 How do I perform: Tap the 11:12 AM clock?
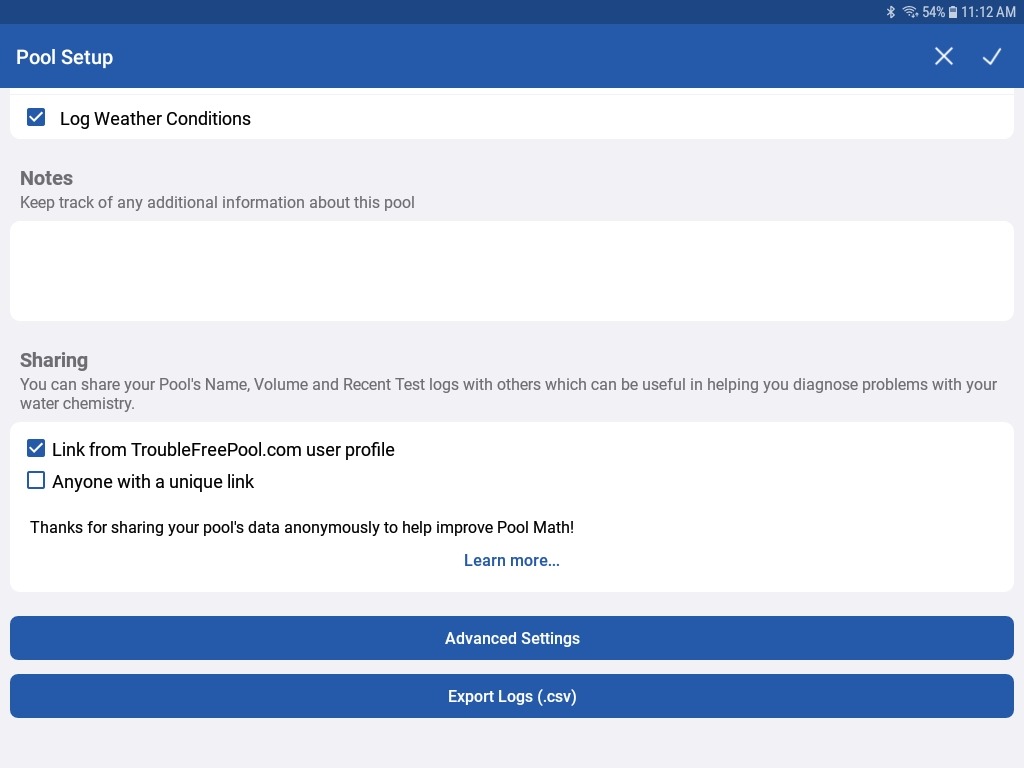pyautogui.click(x=988, y=12)
